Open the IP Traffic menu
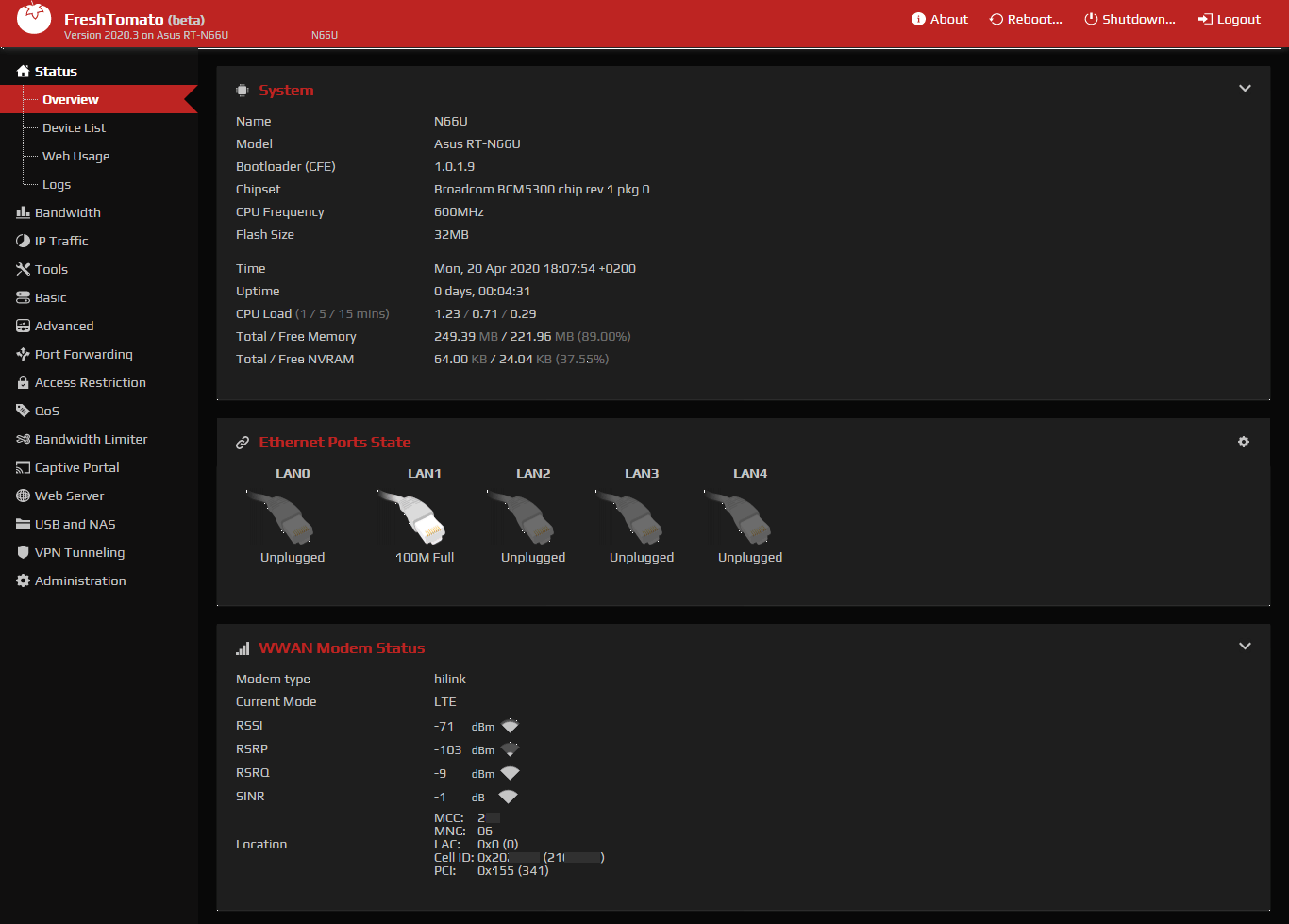Screen dimensions: 1289x924 [61, 241]
